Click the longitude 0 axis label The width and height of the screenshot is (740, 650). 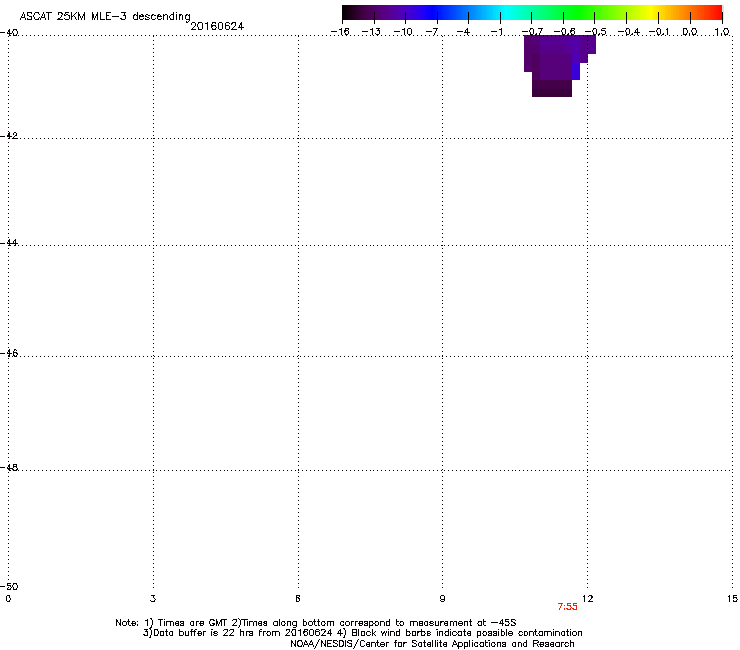(x=8, y=599)
